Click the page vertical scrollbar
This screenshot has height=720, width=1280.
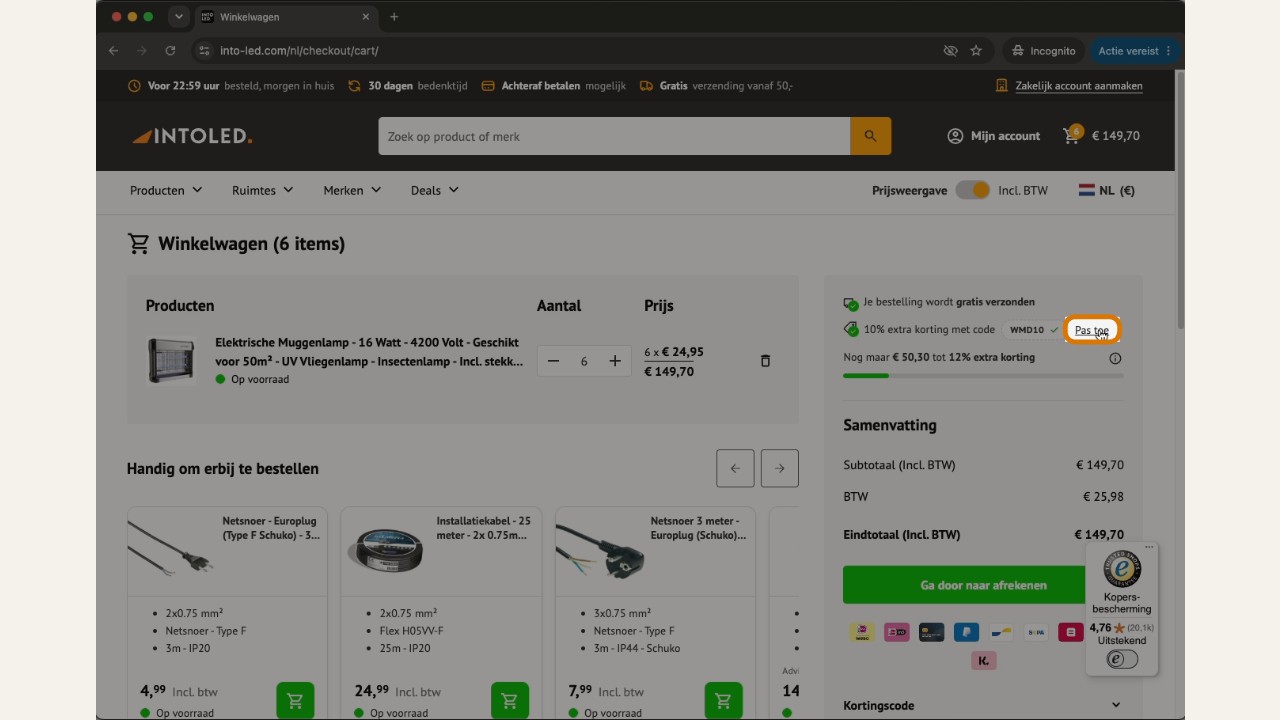point(1180,200)
